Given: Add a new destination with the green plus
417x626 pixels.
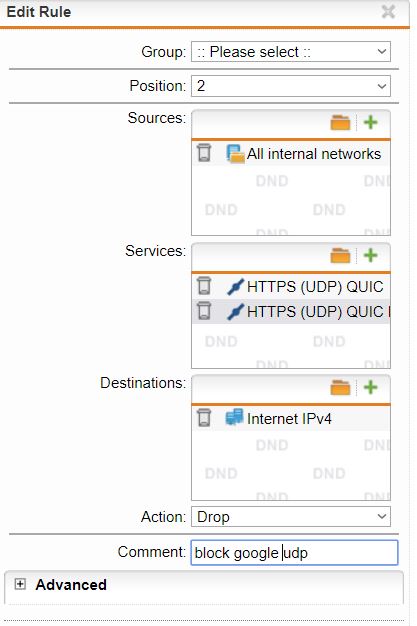Looking at the screenshot, I should pos(370,387).
